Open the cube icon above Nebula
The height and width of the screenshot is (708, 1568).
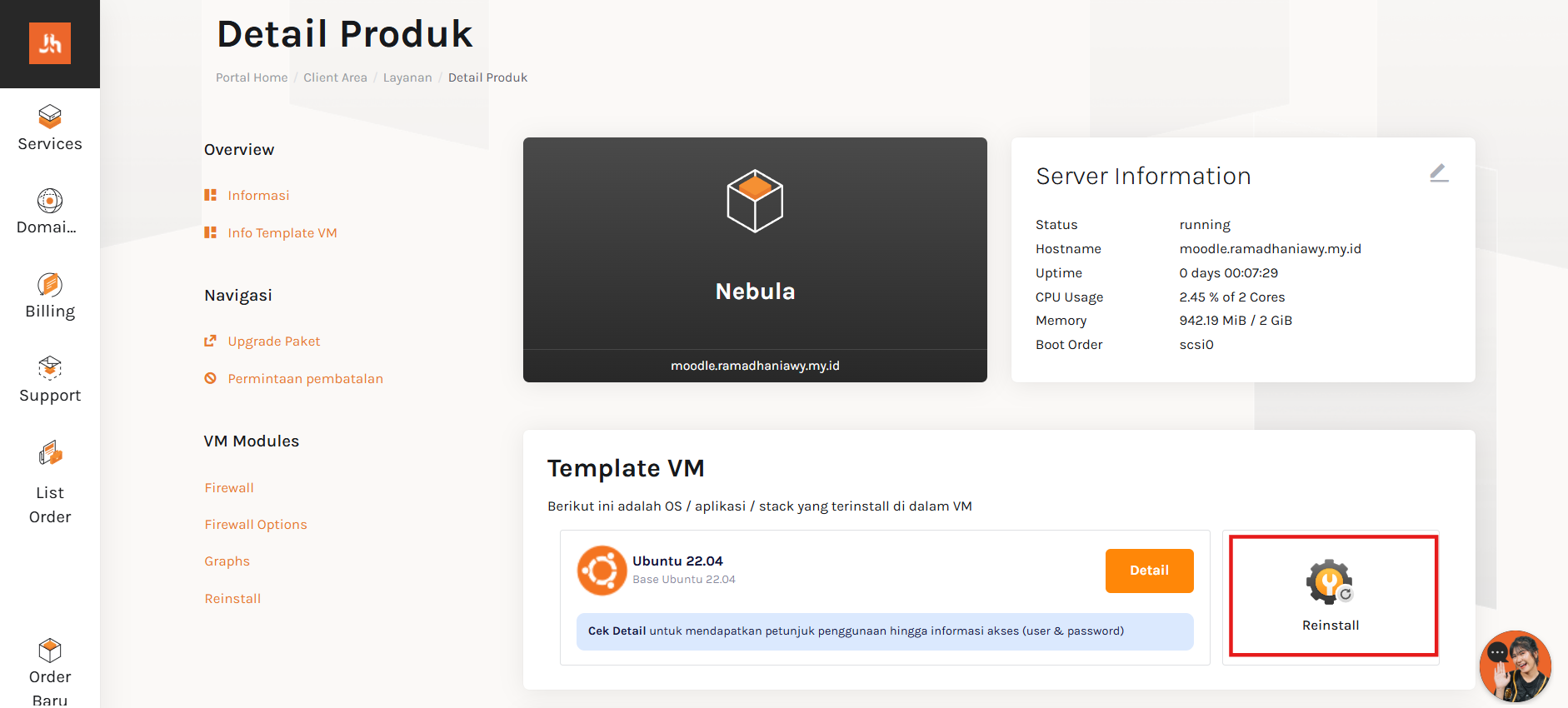pyautogui.click(x=754, y=200)
